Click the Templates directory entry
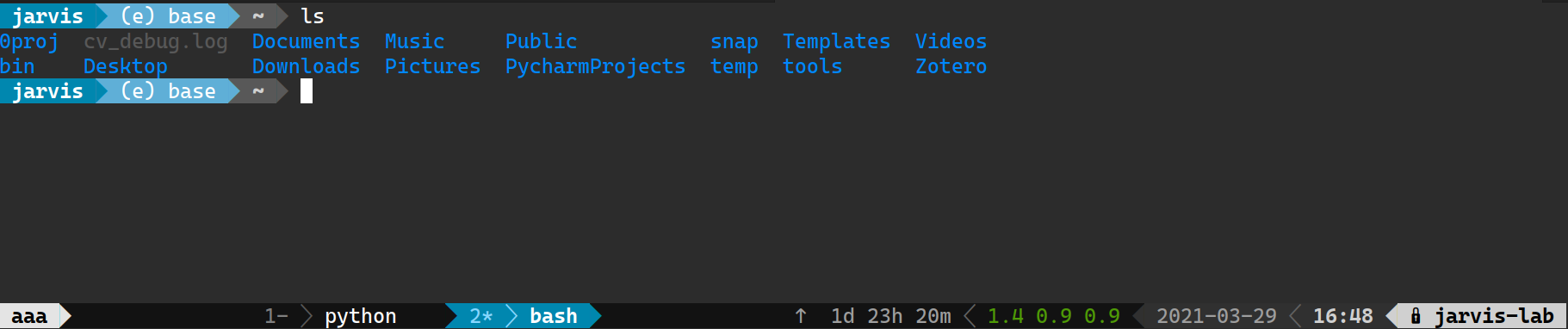 click(x=836, y=41)
